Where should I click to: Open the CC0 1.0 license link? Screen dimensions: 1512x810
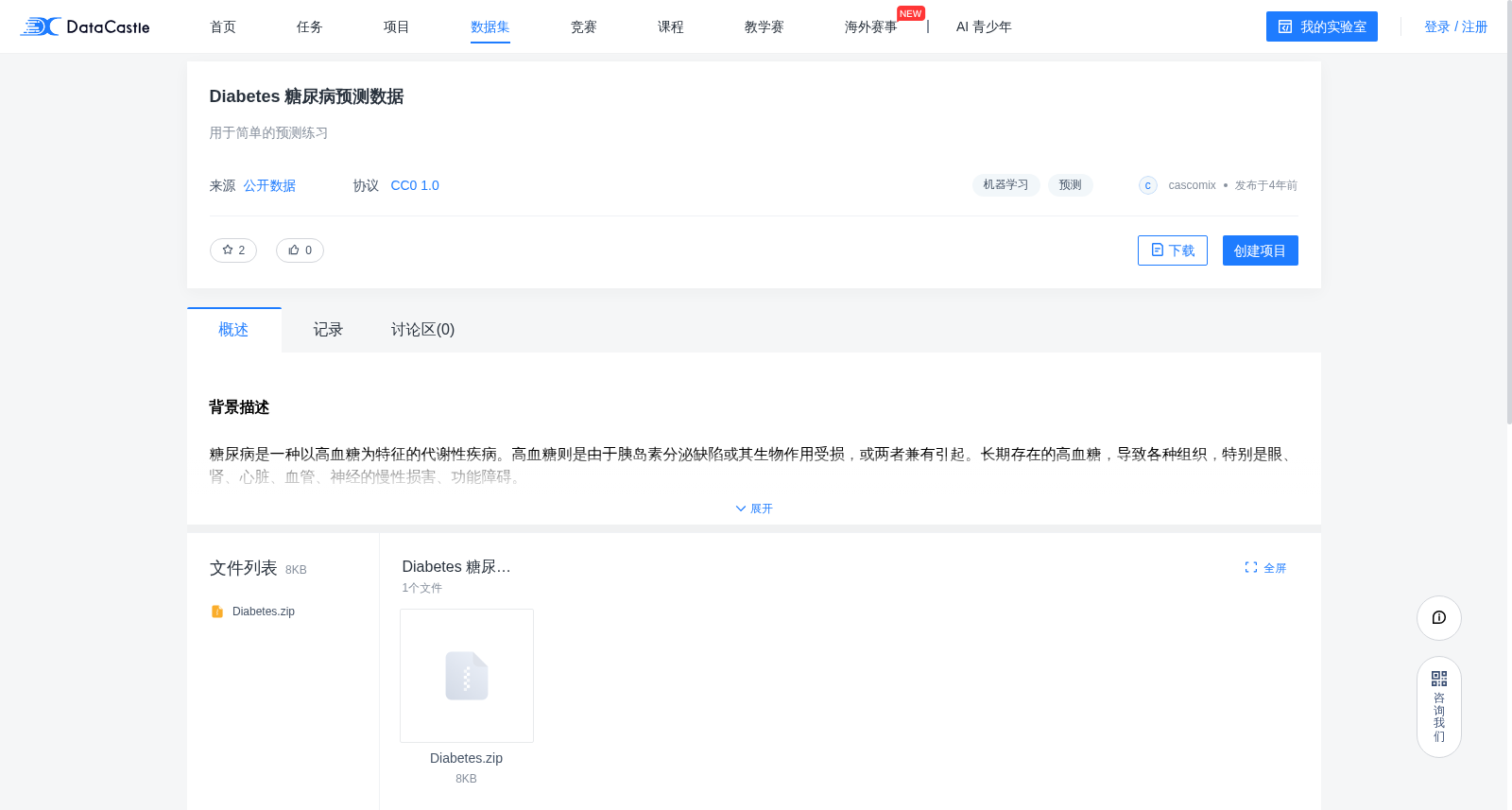415,185
